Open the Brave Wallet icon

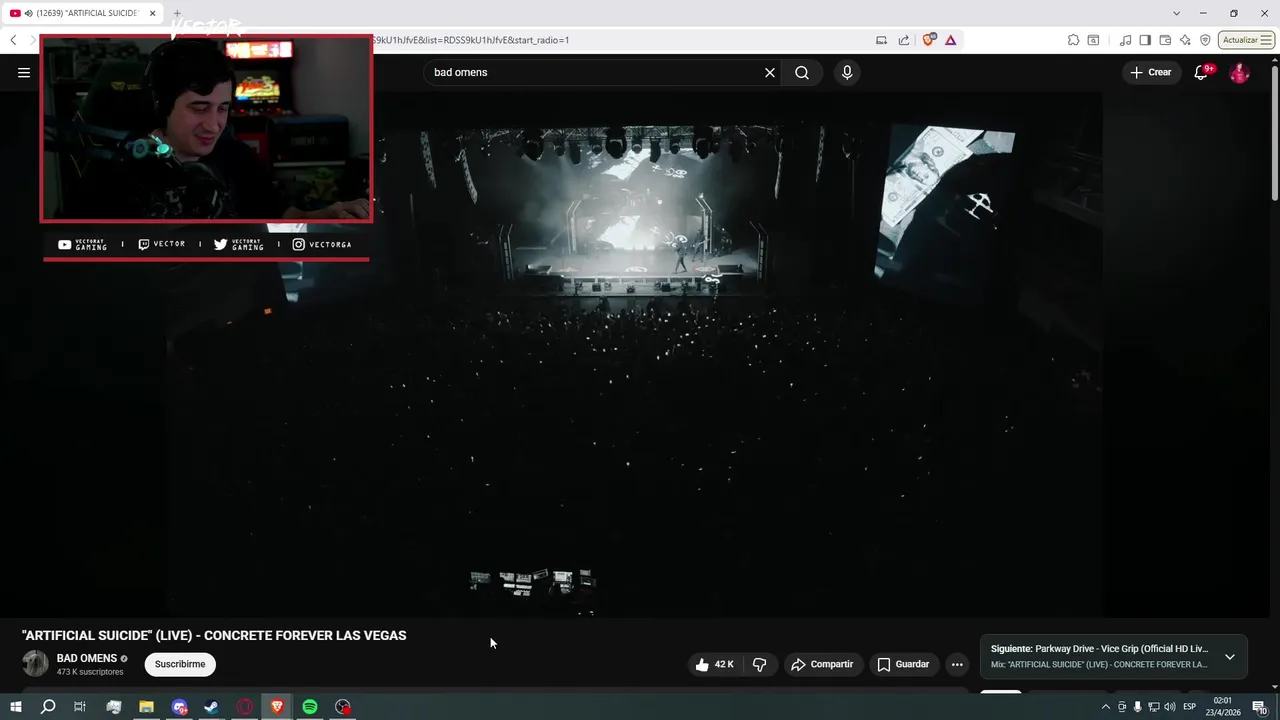[1165, 40]
